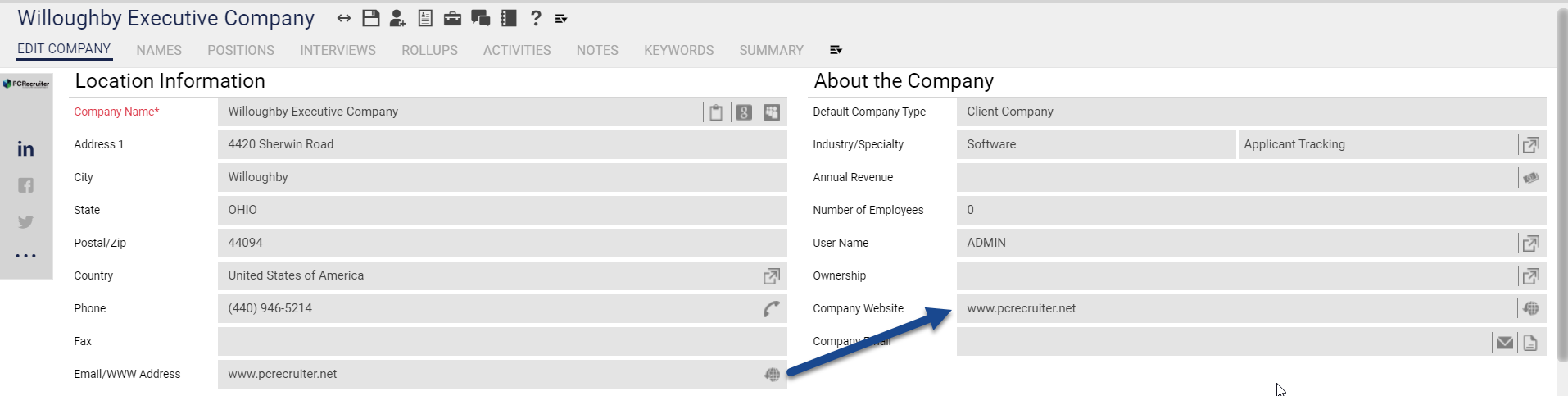Image resolution: width=1568 pixels, height=396 pixels.
Task: Open Country lookup popup icon
Action: (x=772, y=276)
